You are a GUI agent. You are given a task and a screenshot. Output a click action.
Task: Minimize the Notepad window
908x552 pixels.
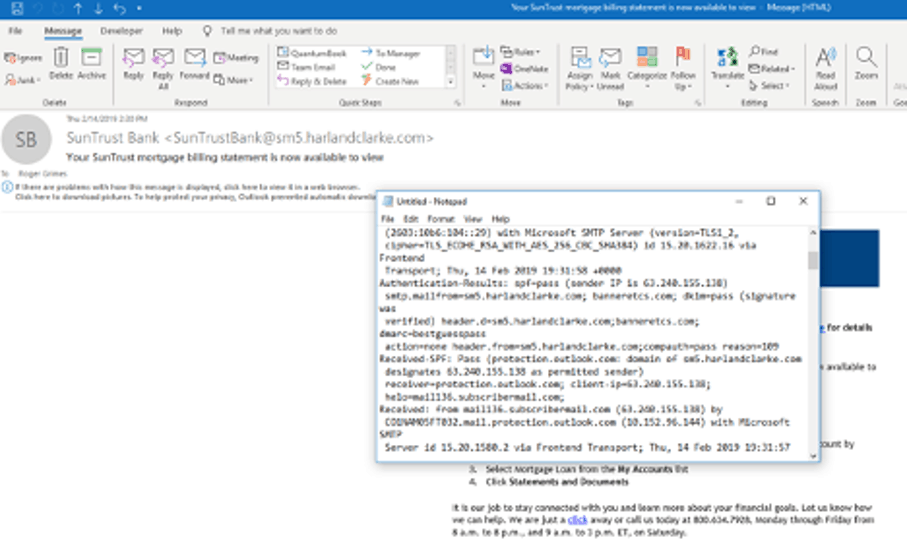point(739,201)
